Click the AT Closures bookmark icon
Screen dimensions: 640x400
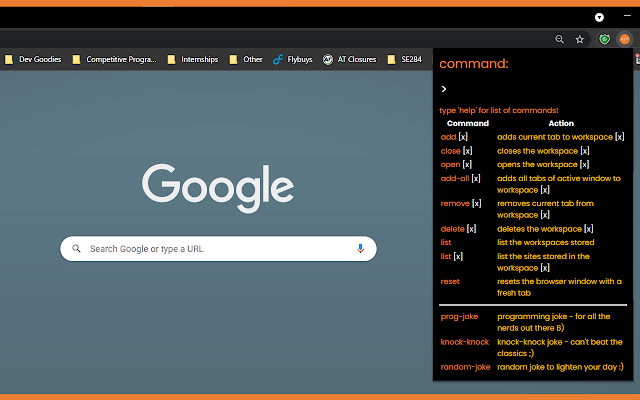tap(328, 60)
